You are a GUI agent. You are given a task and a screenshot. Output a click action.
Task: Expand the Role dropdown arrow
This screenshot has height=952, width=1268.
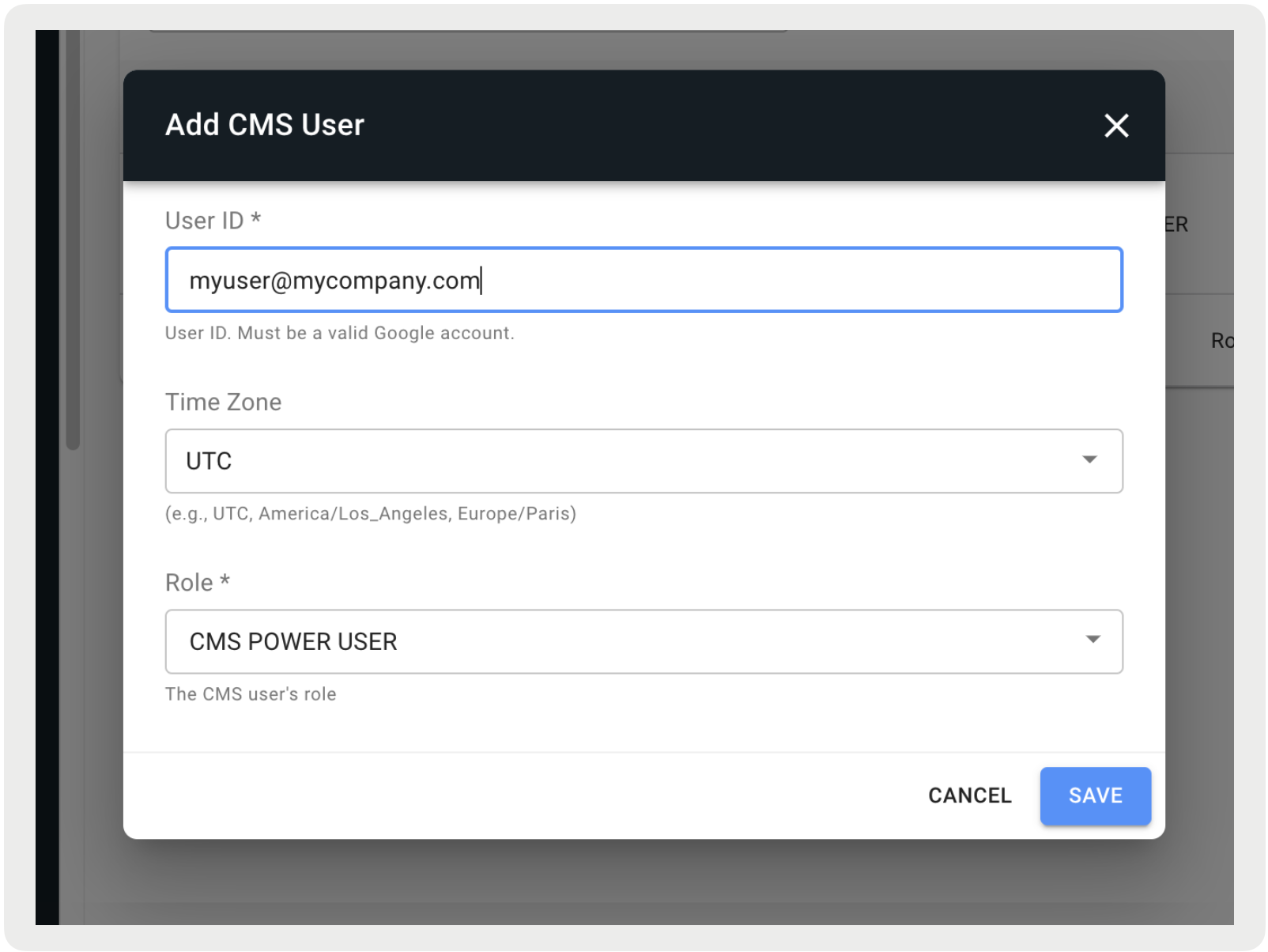point(1093,640)
